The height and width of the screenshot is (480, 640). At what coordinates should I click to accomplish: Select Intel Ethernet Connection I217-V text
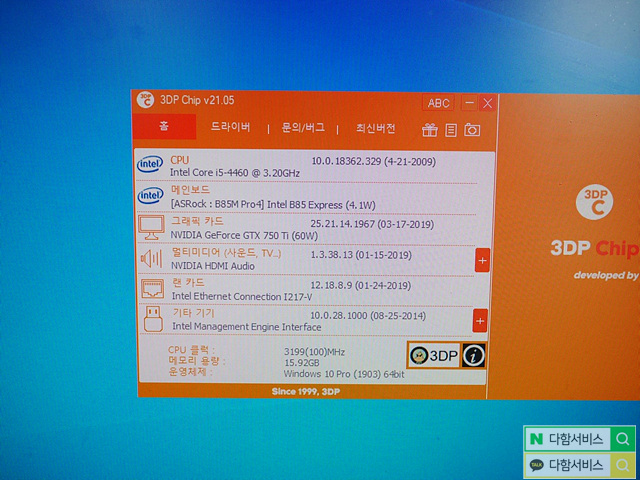point(242,296)
